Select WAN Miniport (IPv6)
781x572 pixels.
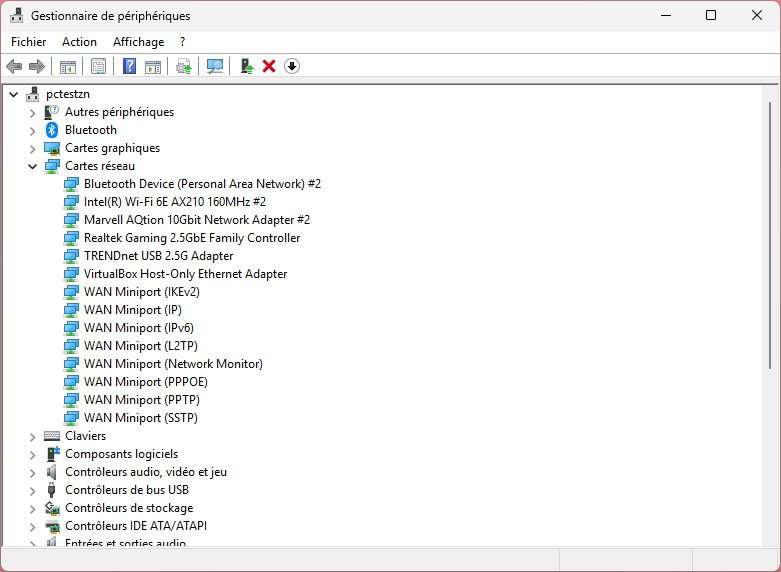[138, 327]
